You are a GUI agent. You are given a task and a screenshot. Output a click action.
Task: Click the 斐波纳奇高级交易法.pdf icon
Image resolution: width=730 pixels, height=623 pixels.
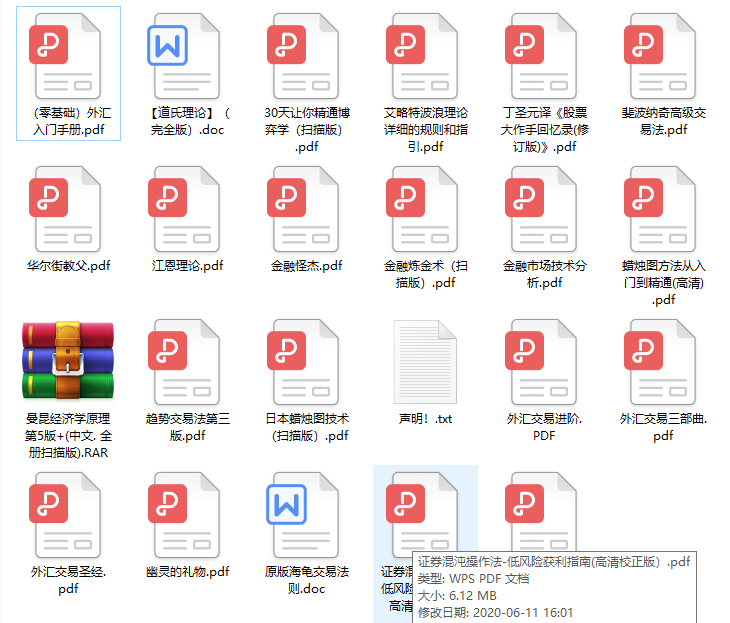tap(660, 56)
